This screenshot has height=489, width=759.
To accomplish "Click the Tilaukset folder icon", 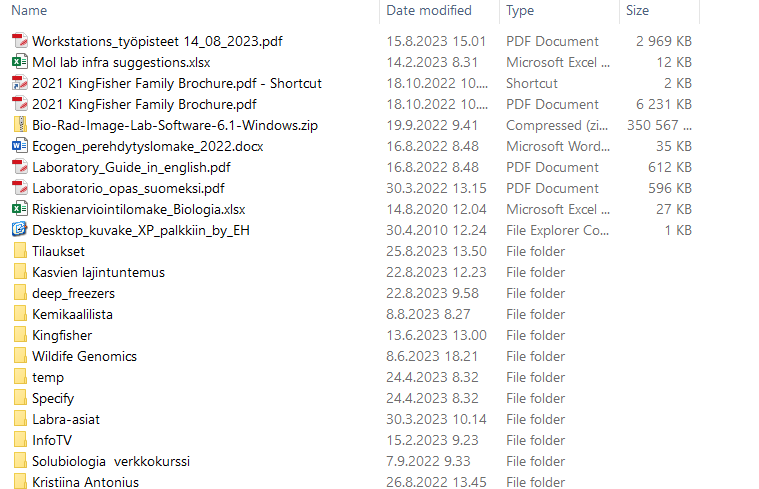I will (20, 251).
